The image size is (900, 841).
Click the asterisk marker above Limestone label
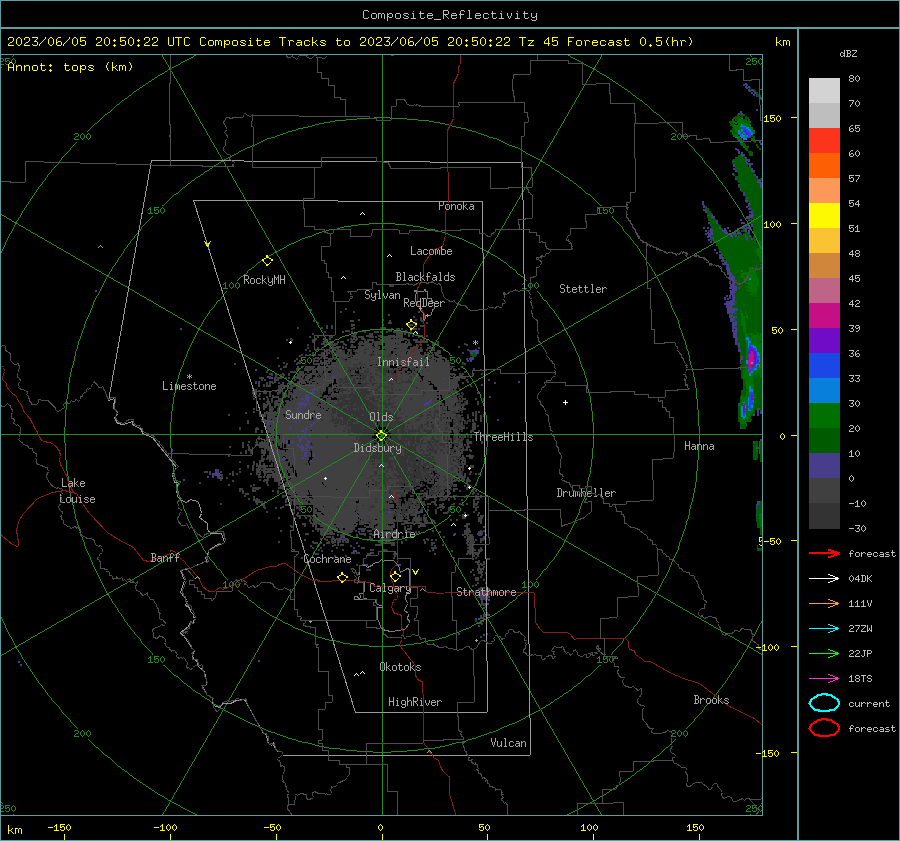click(x=189, y=377)
